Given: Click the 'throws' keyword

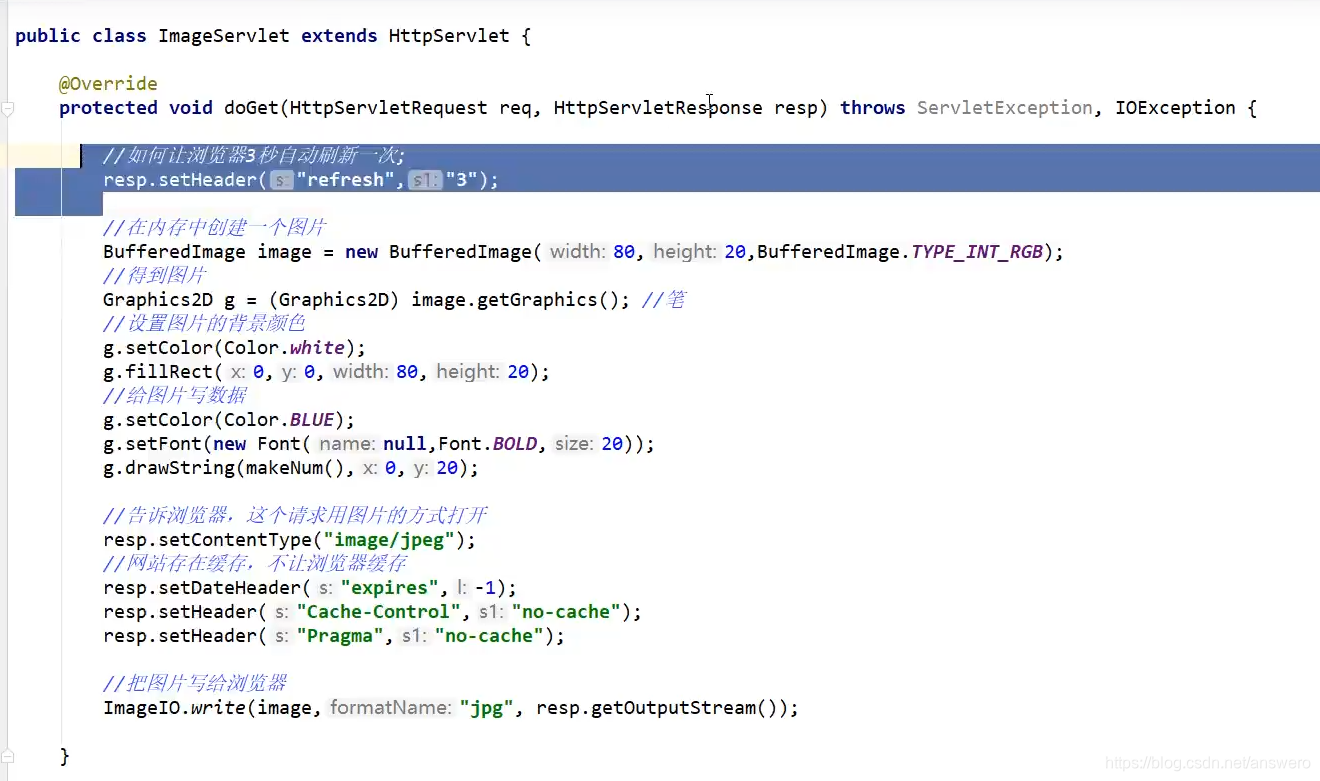Looking at the screenshot, I should [x=873, y=108].
